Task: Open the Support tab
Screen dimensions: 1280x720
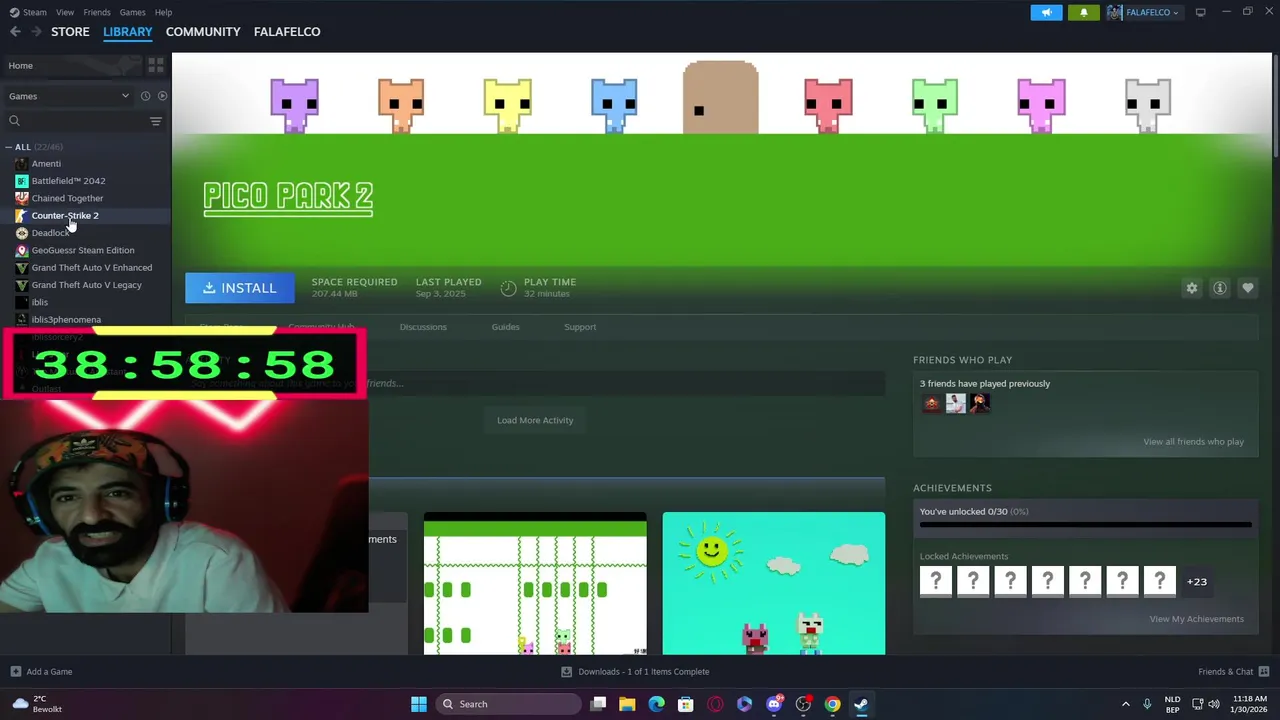Action: pos(580,327)
